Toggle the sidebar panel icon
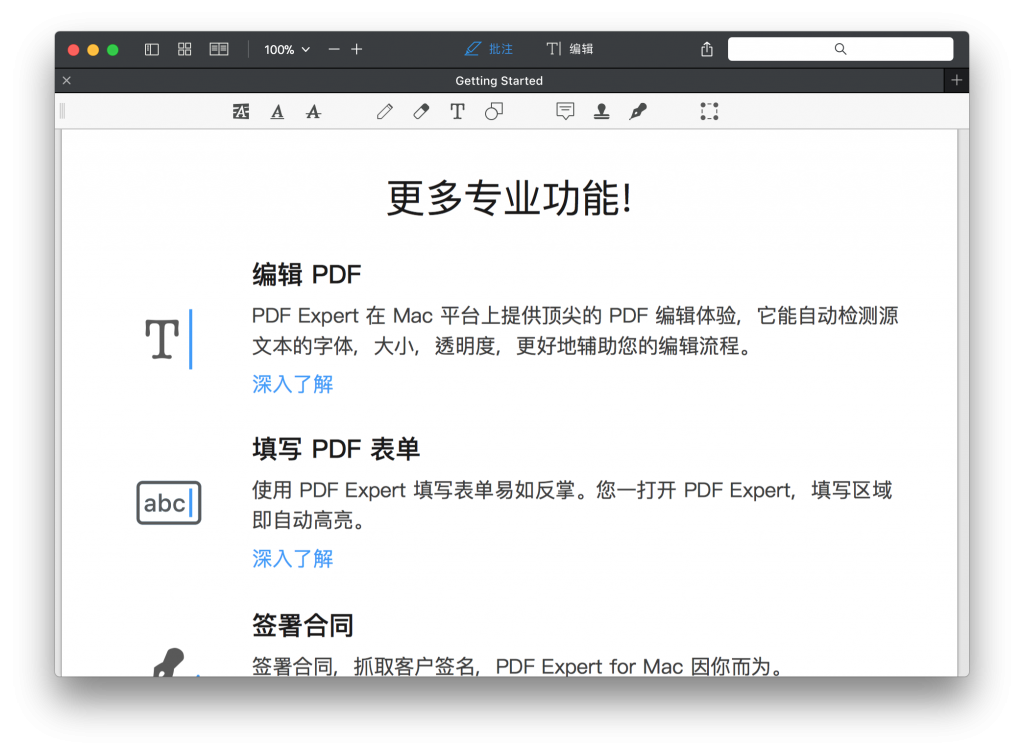 [152, 50]
